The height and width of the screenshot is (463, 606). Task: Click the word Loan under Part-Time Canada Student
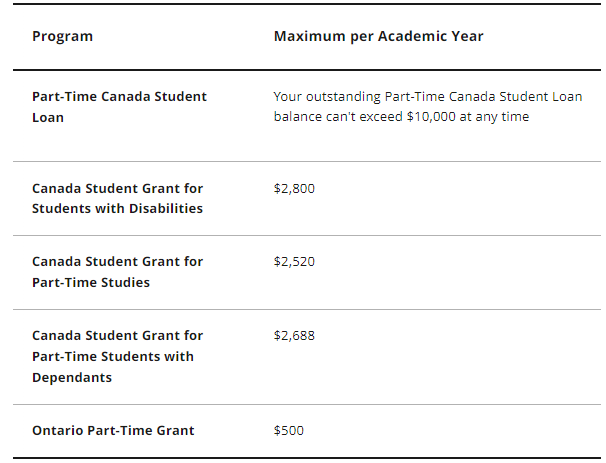pyautogui.click(x=48, y=117)
